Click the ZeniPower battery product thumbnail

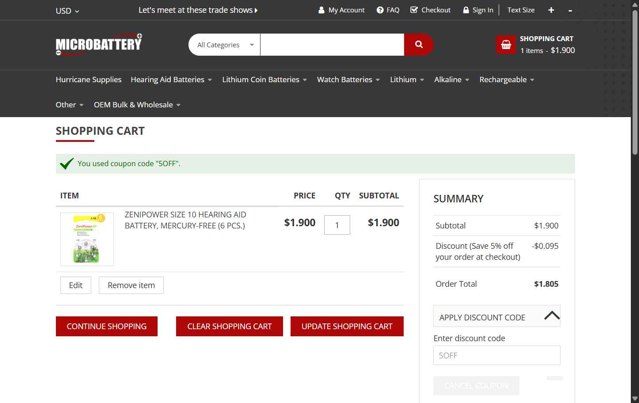pos(87,239)
